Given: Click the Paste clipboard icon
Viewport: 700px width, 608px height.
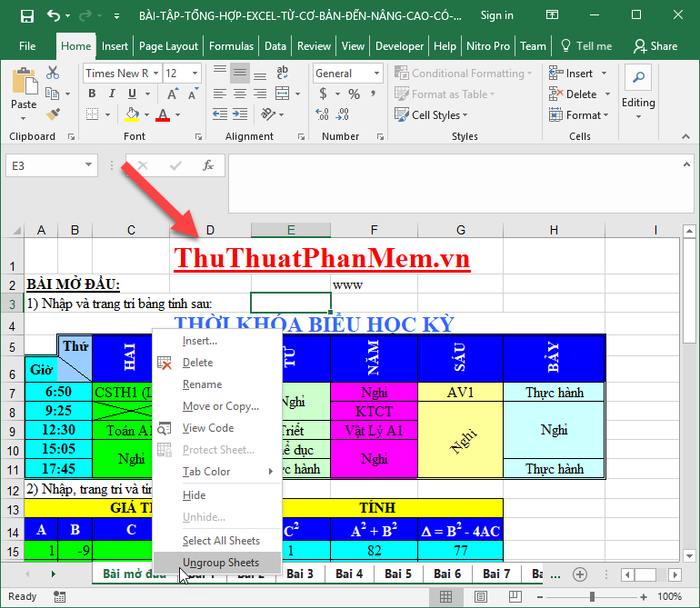Looking at the screenshot, I should coord(24,87).
